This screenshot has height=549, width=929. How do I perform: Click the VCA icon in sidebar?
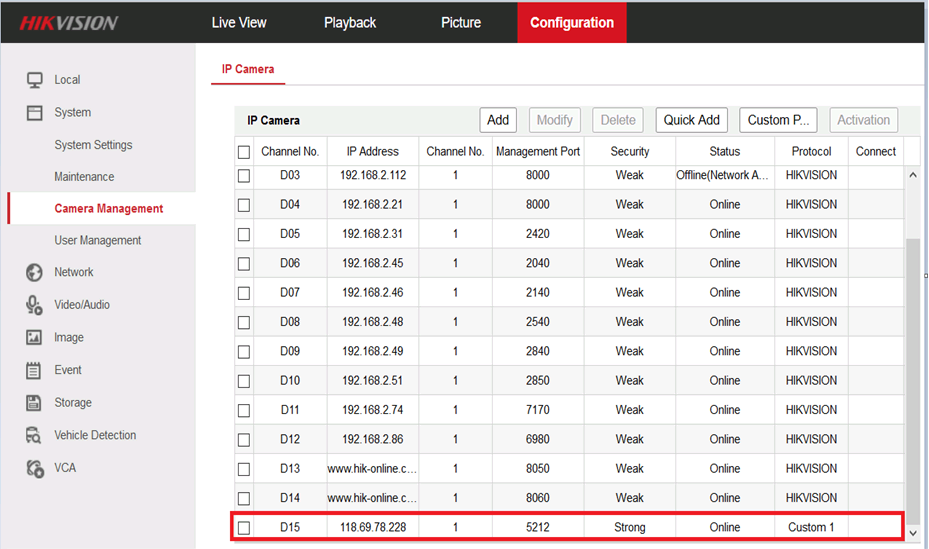point(35,468)
